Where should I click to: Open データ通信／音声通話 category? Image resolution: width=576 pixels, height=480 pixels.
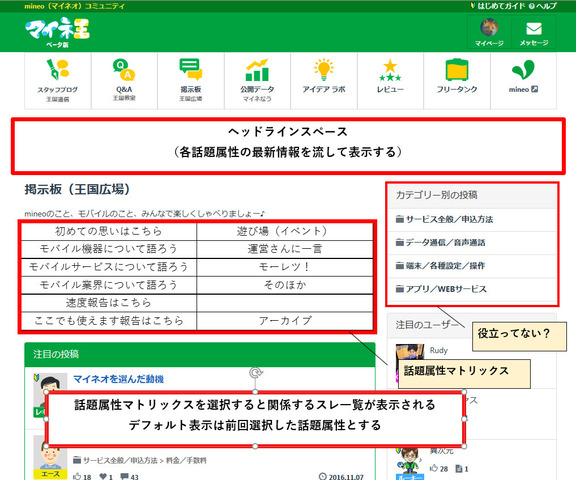click(x=445, y=242)
